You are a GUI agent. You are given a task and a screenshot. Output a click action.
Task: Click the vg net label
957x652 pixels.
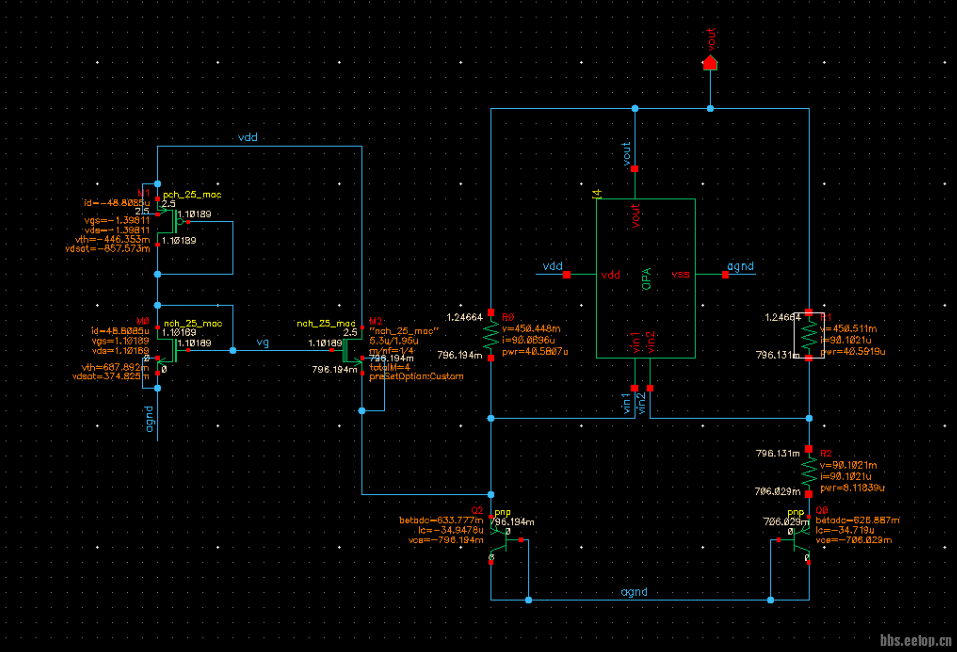pos(263,342)
